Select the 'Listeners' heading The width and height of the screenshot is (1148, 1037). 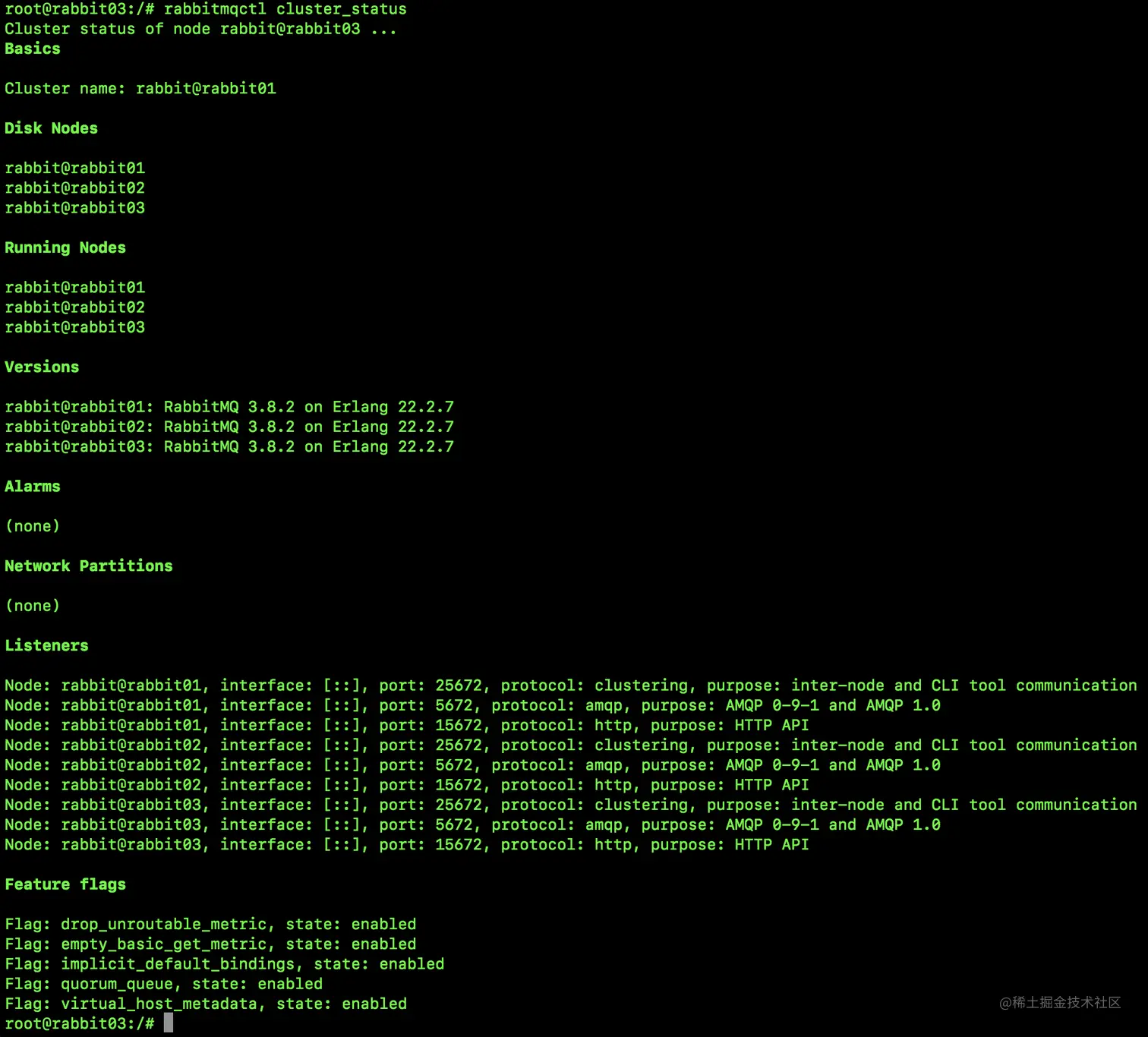coord(47,645)
